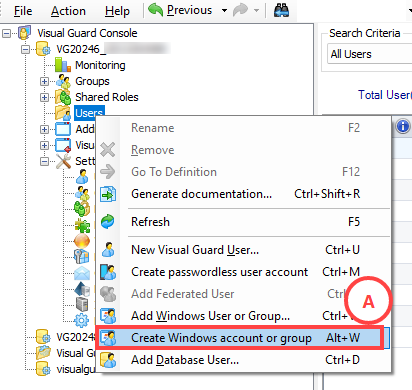The image size is (412, 390).
Task: Select the Groups people icon
Action: click(63, 81)
